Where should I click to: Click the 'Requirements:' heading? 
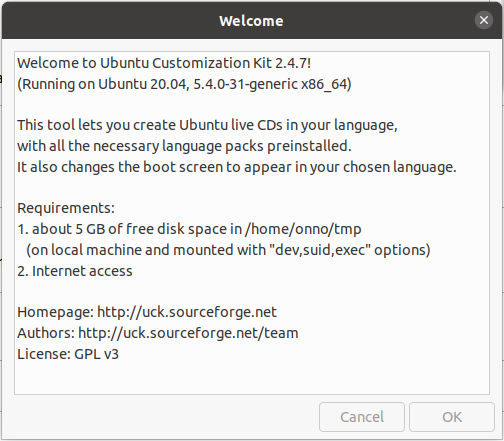click(x=66, y=208)
